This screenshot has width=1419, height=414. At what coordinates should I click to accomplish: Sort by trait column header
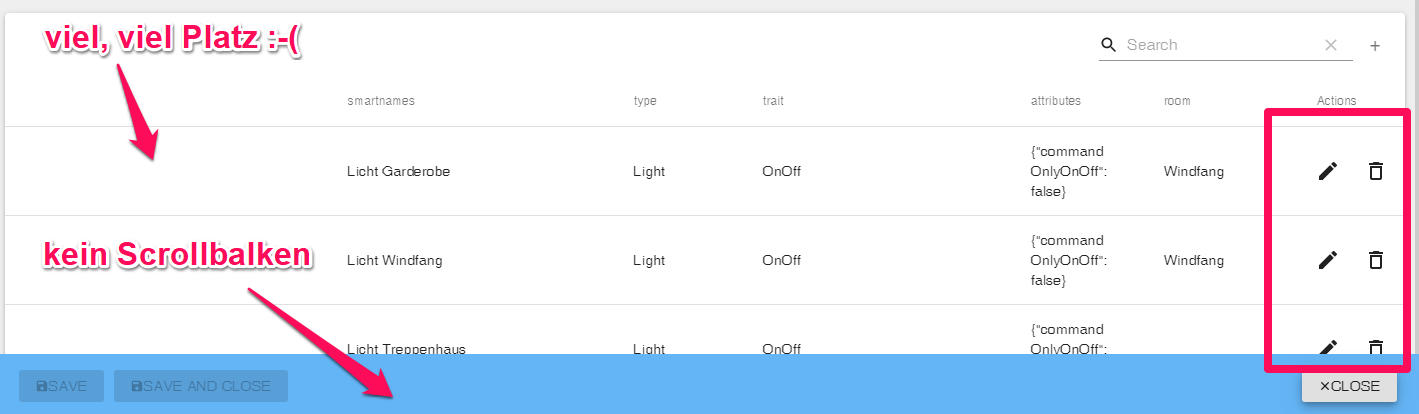click(x=773, y=101)
